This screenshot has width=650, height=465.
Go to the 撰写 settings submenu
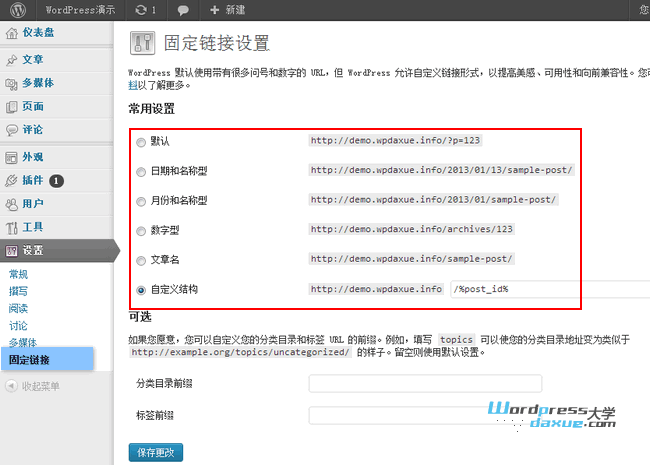[18, 291]
